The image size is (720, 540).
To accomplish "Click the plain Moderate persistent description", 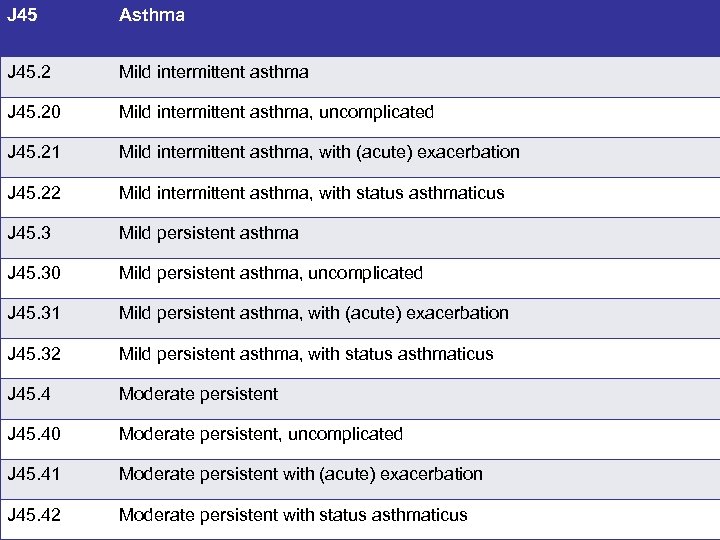I will pyautogui.click(x=198, y=394).
